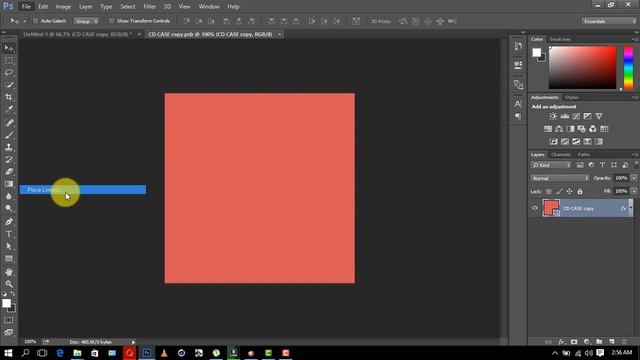This screenshot has height=360, width=640.
Task: Select the Rectangle shape tool
Action: 9,258
